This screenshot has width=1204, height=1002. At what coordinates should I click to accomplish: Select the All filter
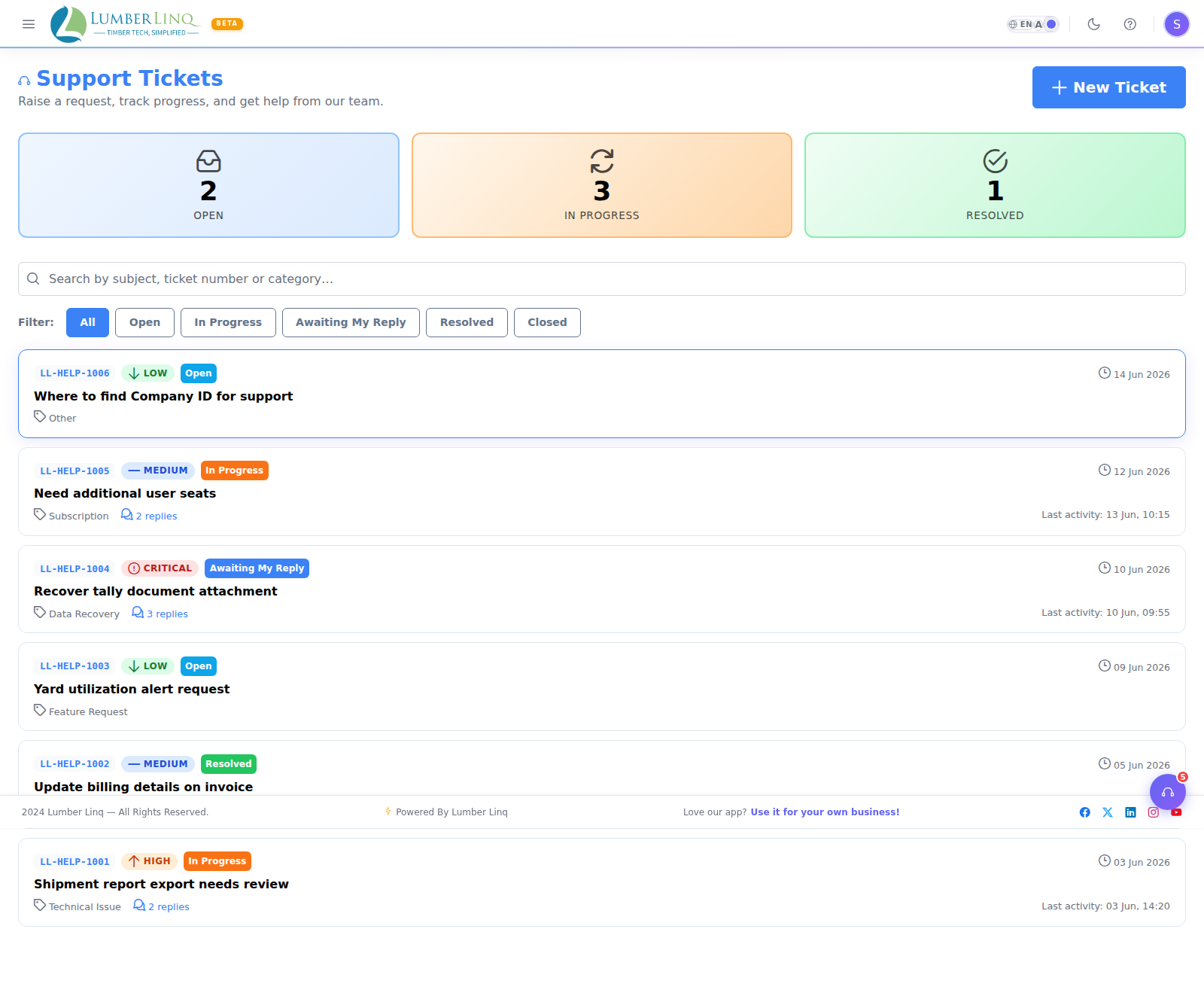[87, 322]
